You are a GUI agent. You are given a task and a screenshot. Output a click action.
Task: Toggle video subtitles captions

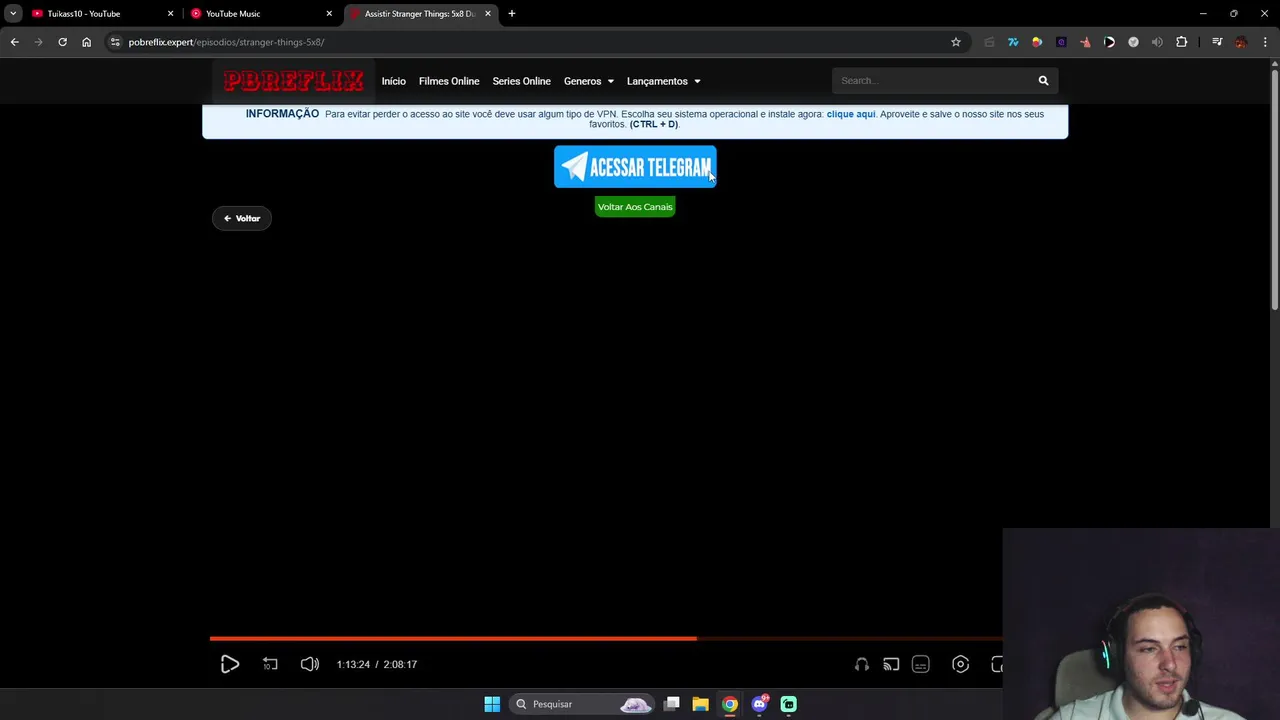pyautogui.click(x=921, y=664)
